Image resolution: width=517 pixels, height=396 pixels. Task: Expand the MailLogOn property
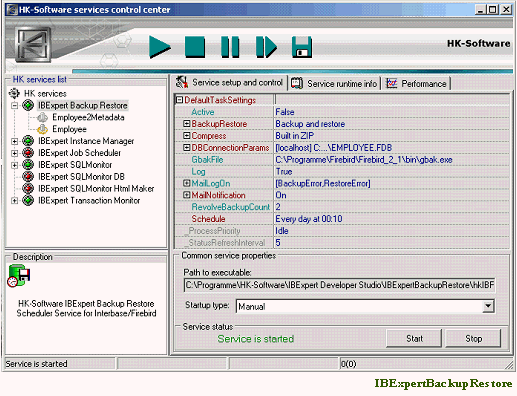187,183
